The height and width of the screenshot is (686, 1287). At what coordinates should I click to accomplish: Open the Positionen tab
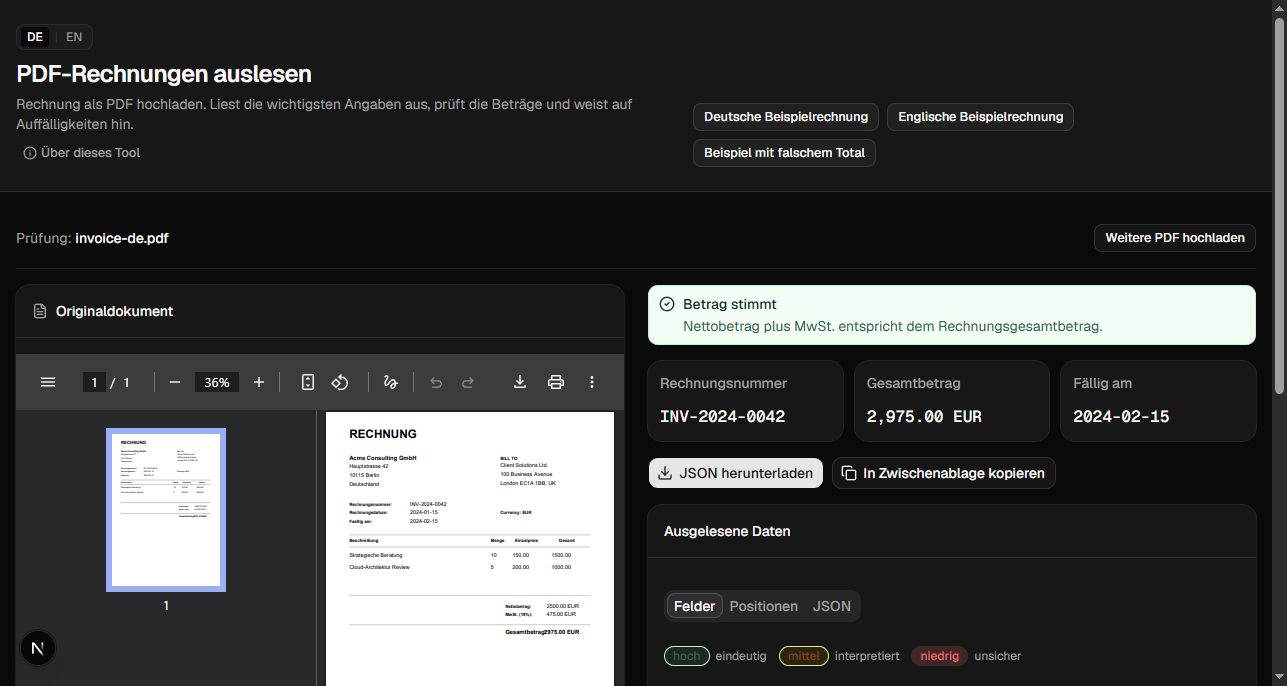764,606
